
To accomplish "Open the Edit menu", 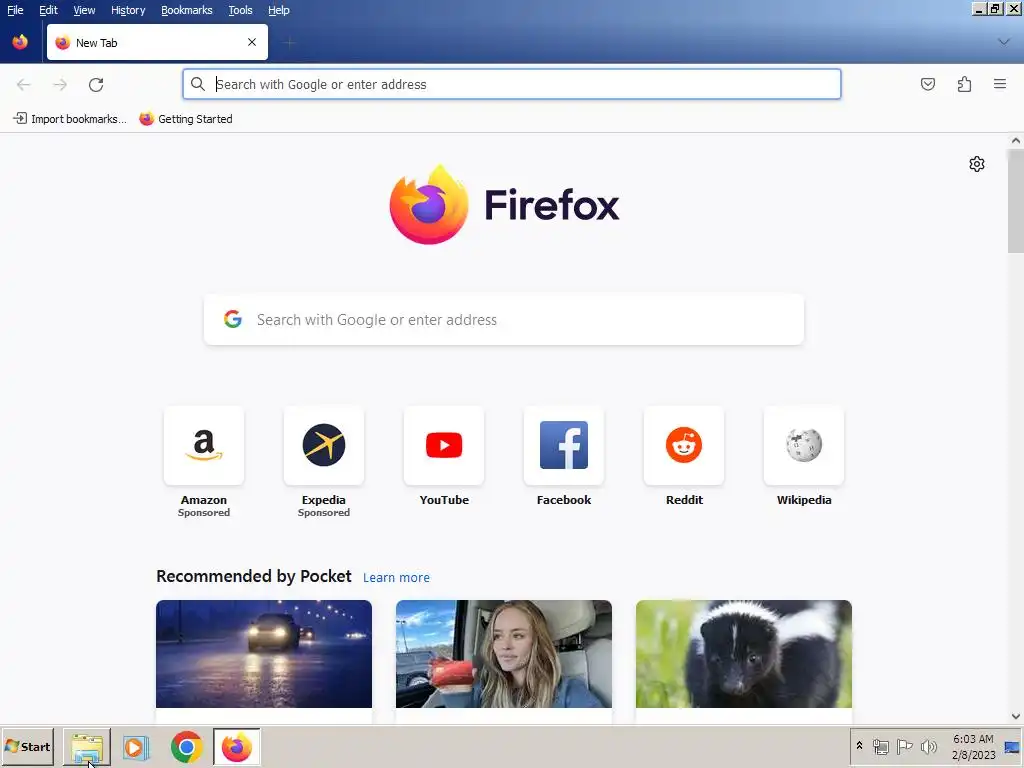I will pyautogui.click(x=48, y=10).
